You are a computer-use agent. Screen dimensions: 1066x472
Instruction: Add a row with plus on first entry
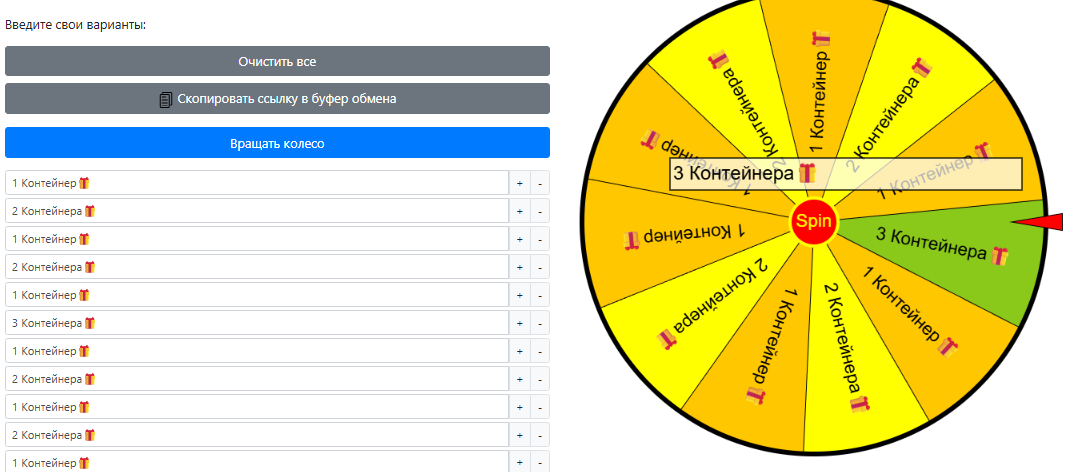519,183
